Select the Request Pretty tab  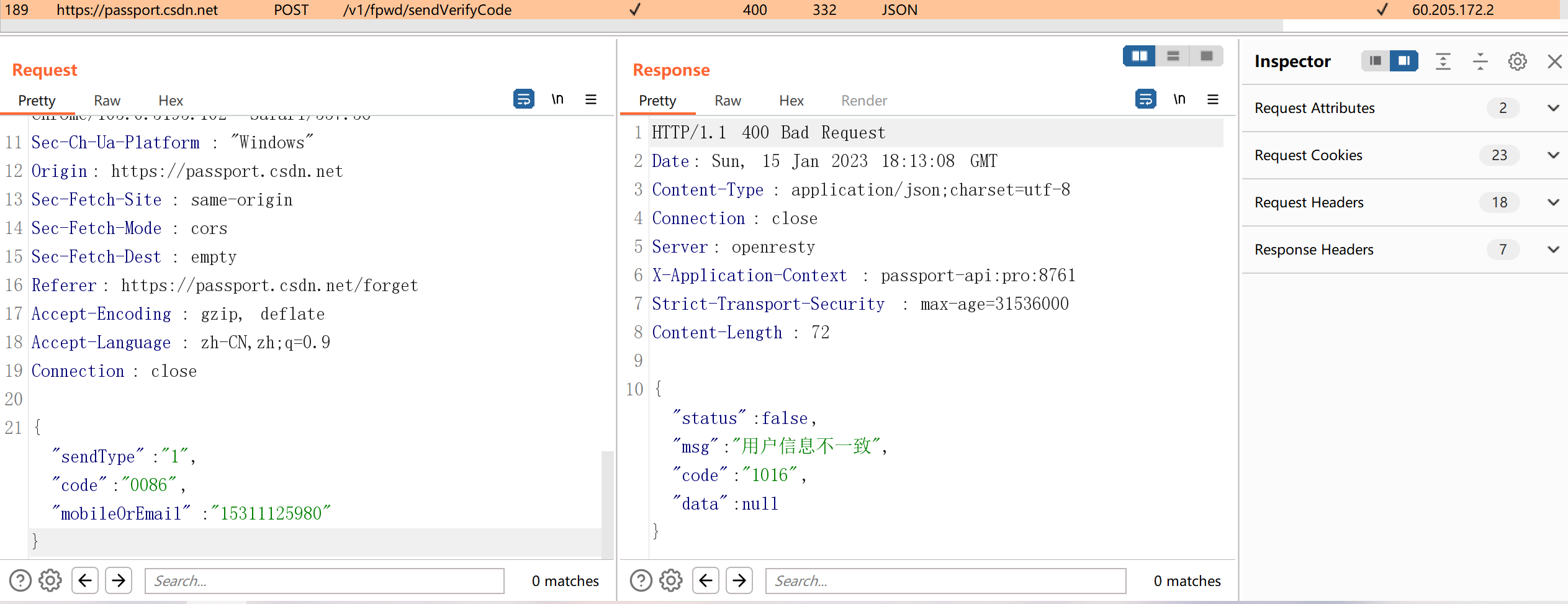[37, 101]
